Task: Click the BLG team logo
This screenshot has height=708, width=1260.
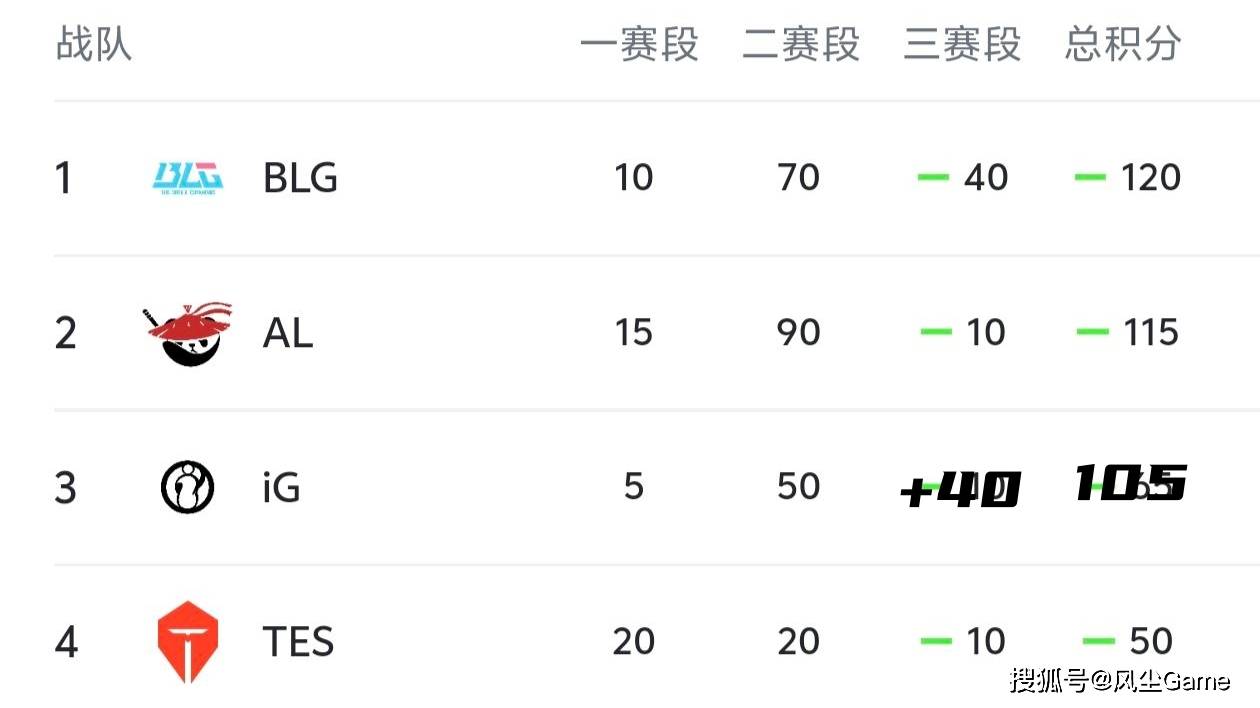Action: pos(188,178)
